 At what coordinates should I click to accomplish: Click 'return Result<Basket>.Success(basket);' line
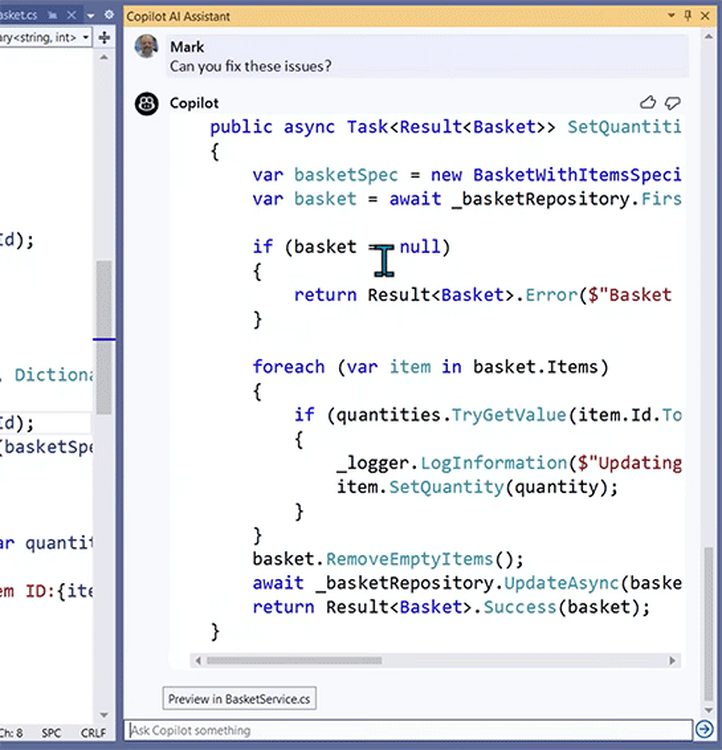pyautogui.click(x=451, y=607)
